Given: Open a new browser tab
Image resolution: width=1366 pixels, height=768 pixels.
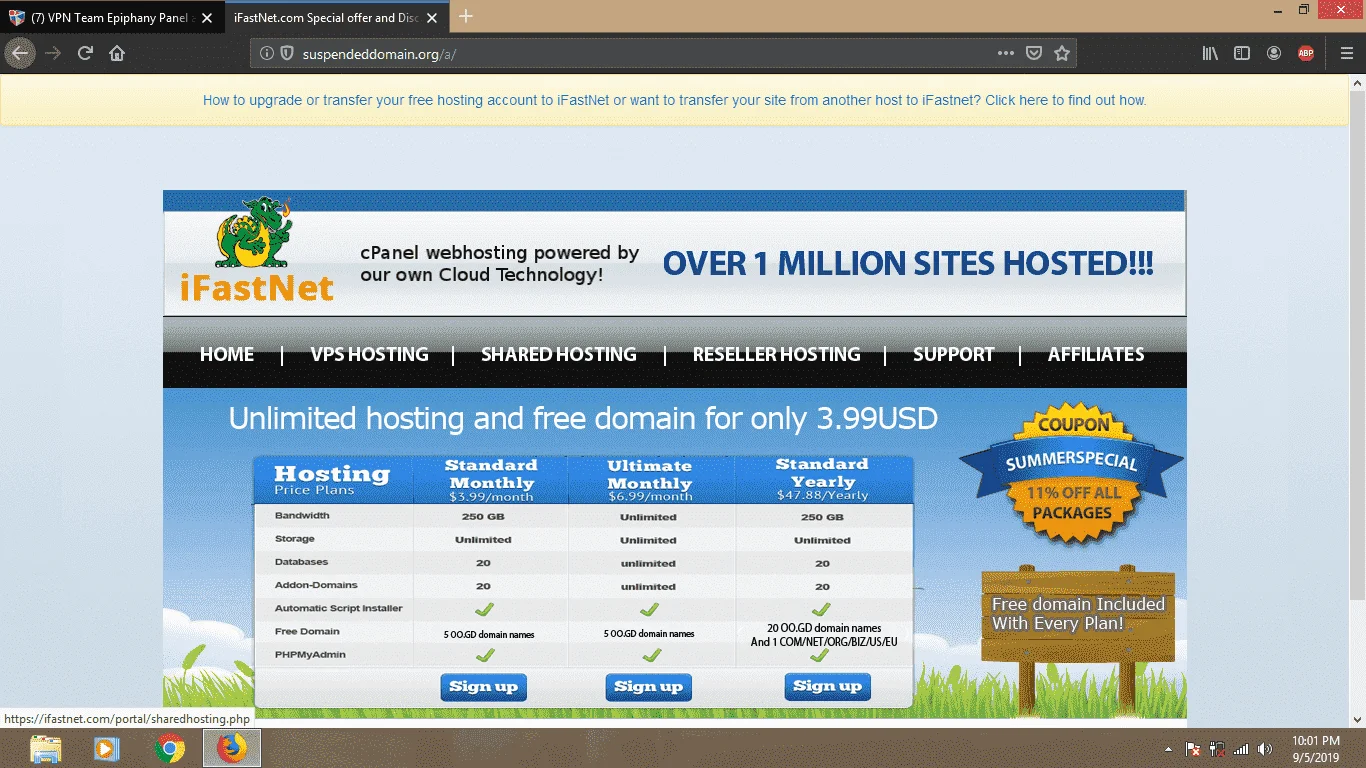Looking at the screenshot, I should pyautogui.click(x=466, y=17).
